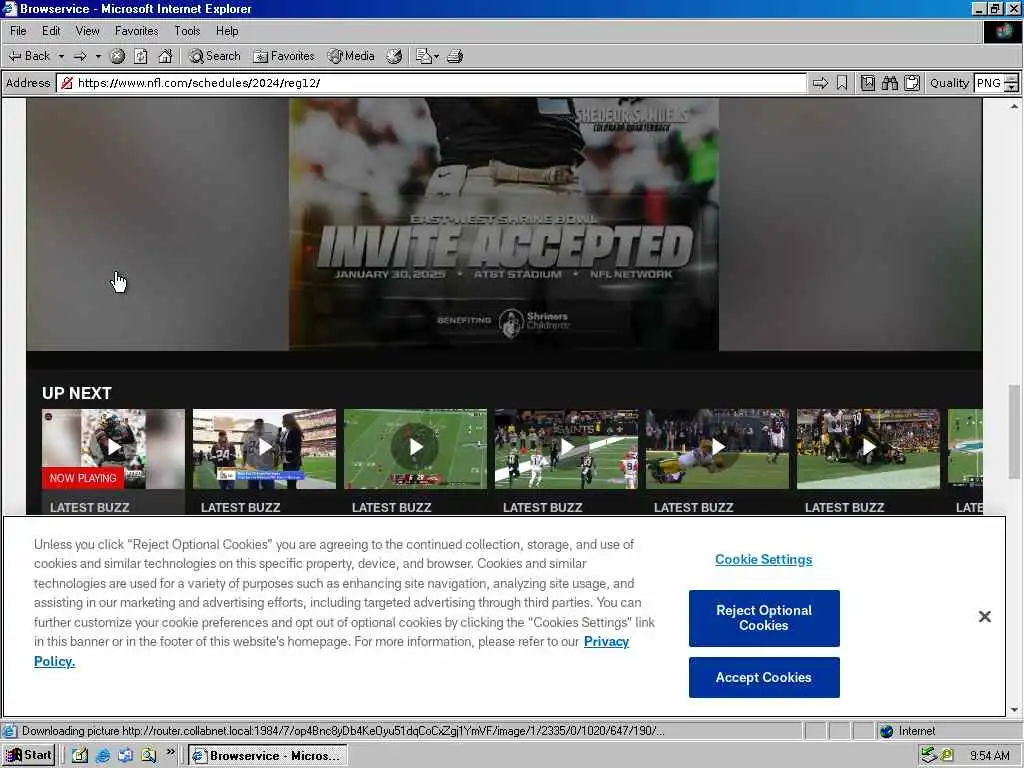
Task: Click the page's vertical scrollbar thumb
Action: click(1014, 431)
